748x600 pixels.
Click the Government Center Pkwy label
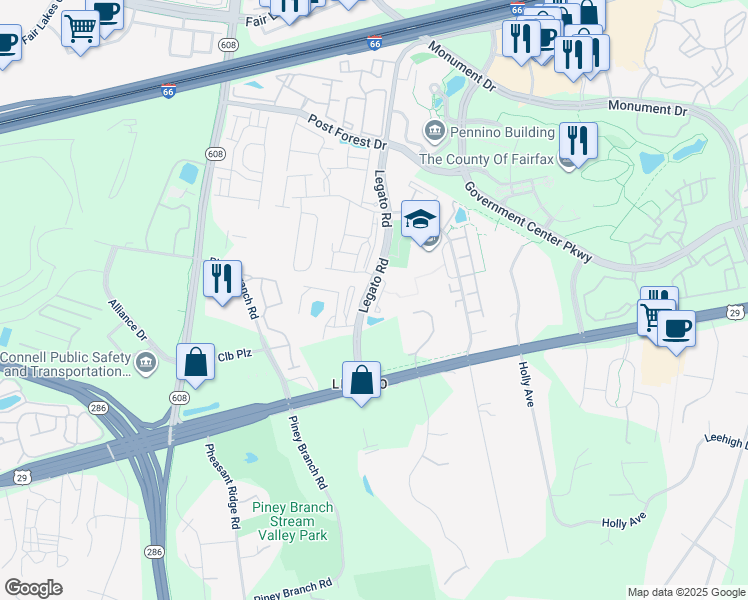pyautogui.click(x=528, y=222)
